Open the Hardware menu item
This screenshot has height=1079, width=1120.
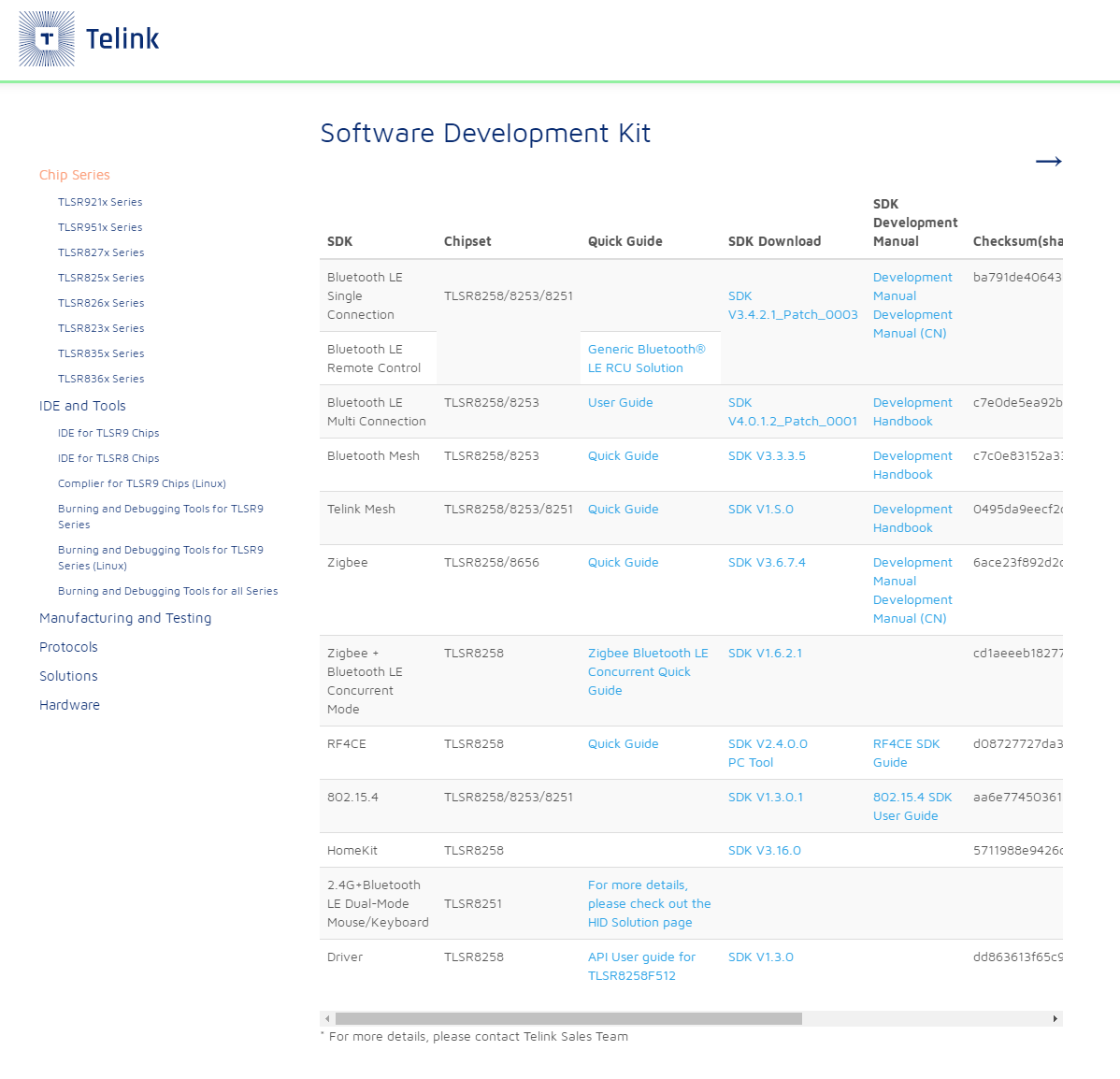(69, 705)
